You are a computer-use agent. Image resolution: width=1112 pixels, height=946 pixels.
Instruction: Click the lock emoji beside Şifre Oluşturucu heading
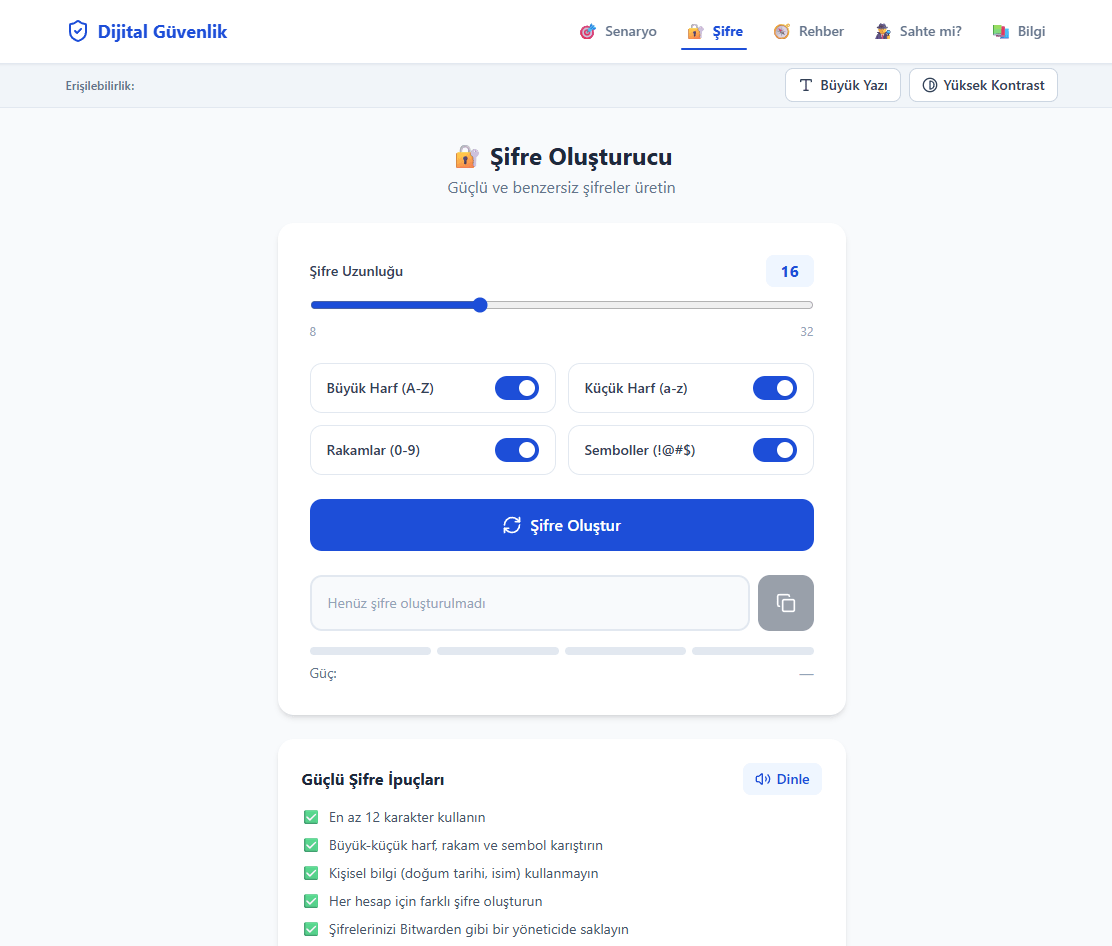tap(467, 157)
